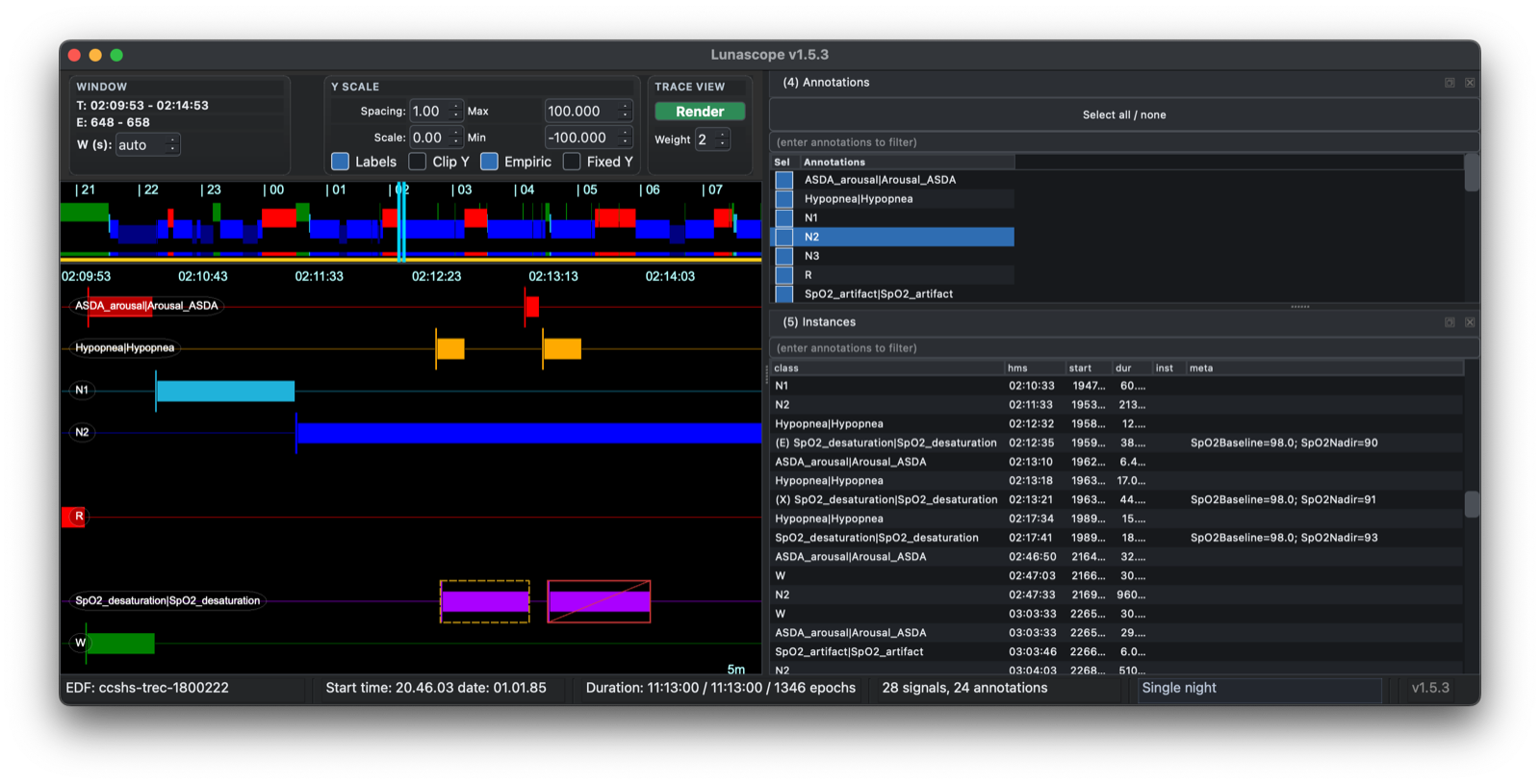Click the green W stage block
Screen dimensions: 1540x784
[120, 644]
